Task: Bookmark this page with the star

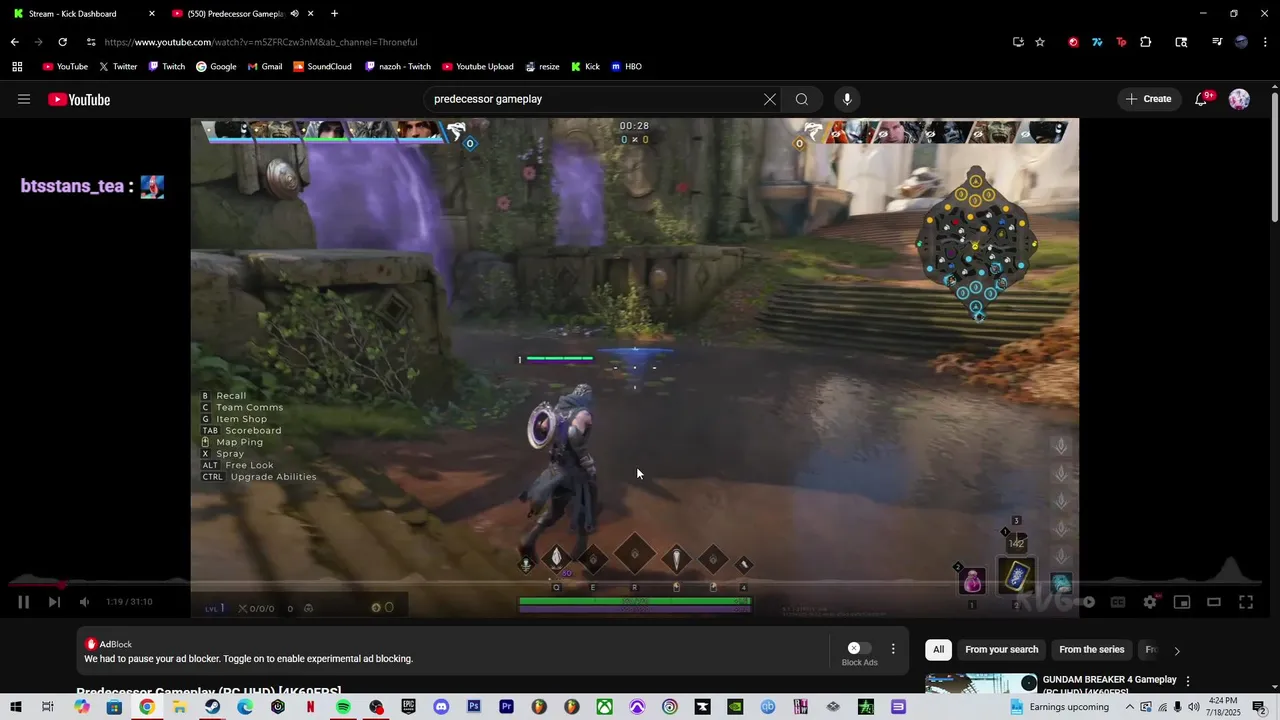Action: pos(1040,42)
